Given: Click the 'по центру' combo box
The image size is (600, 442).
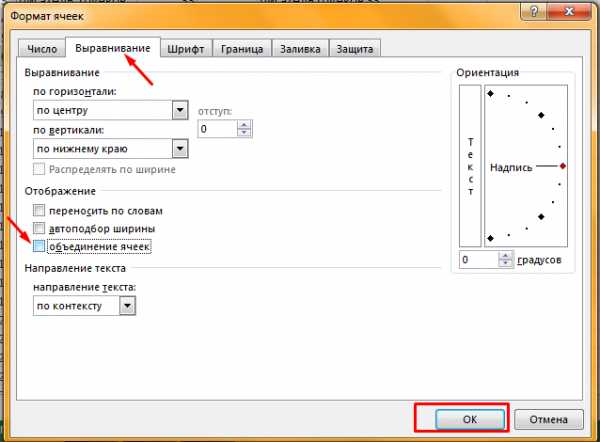Looking at the screenshot, I should [111, 111].
